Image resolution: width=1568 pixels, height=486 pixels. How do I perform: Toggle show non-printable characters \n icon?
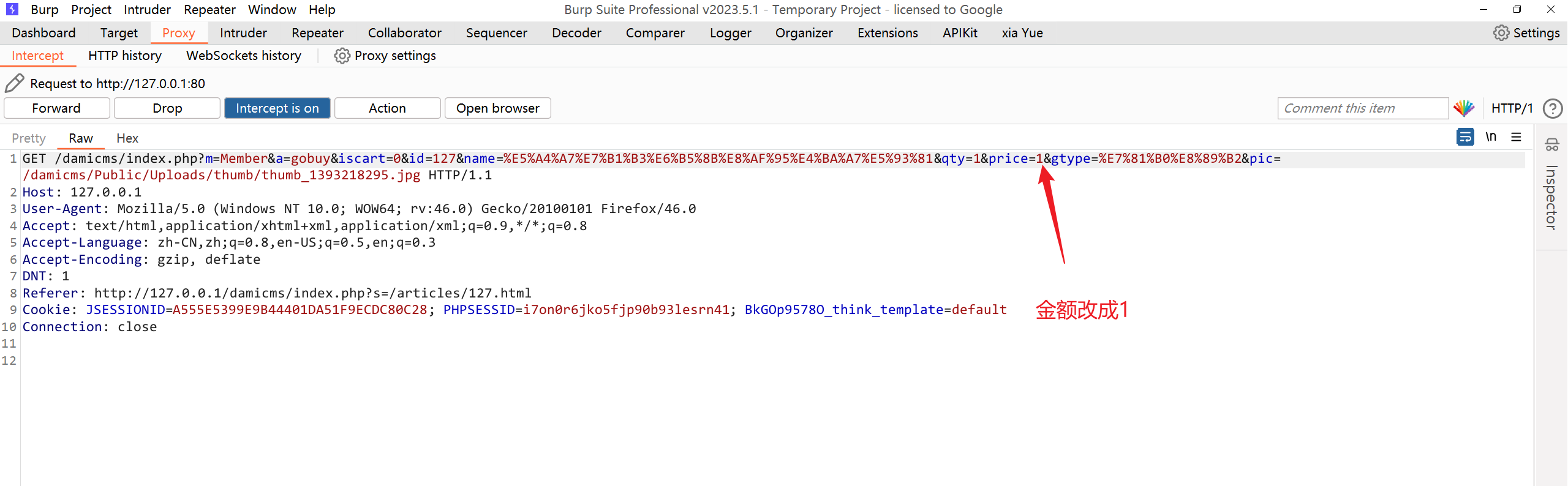[1491, 137]
